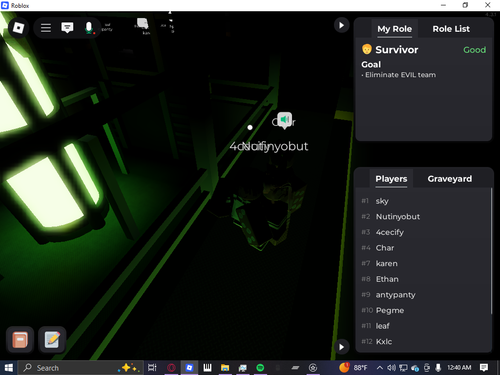Click the Good alignment label
500x375 pixels.
(474, 50)
